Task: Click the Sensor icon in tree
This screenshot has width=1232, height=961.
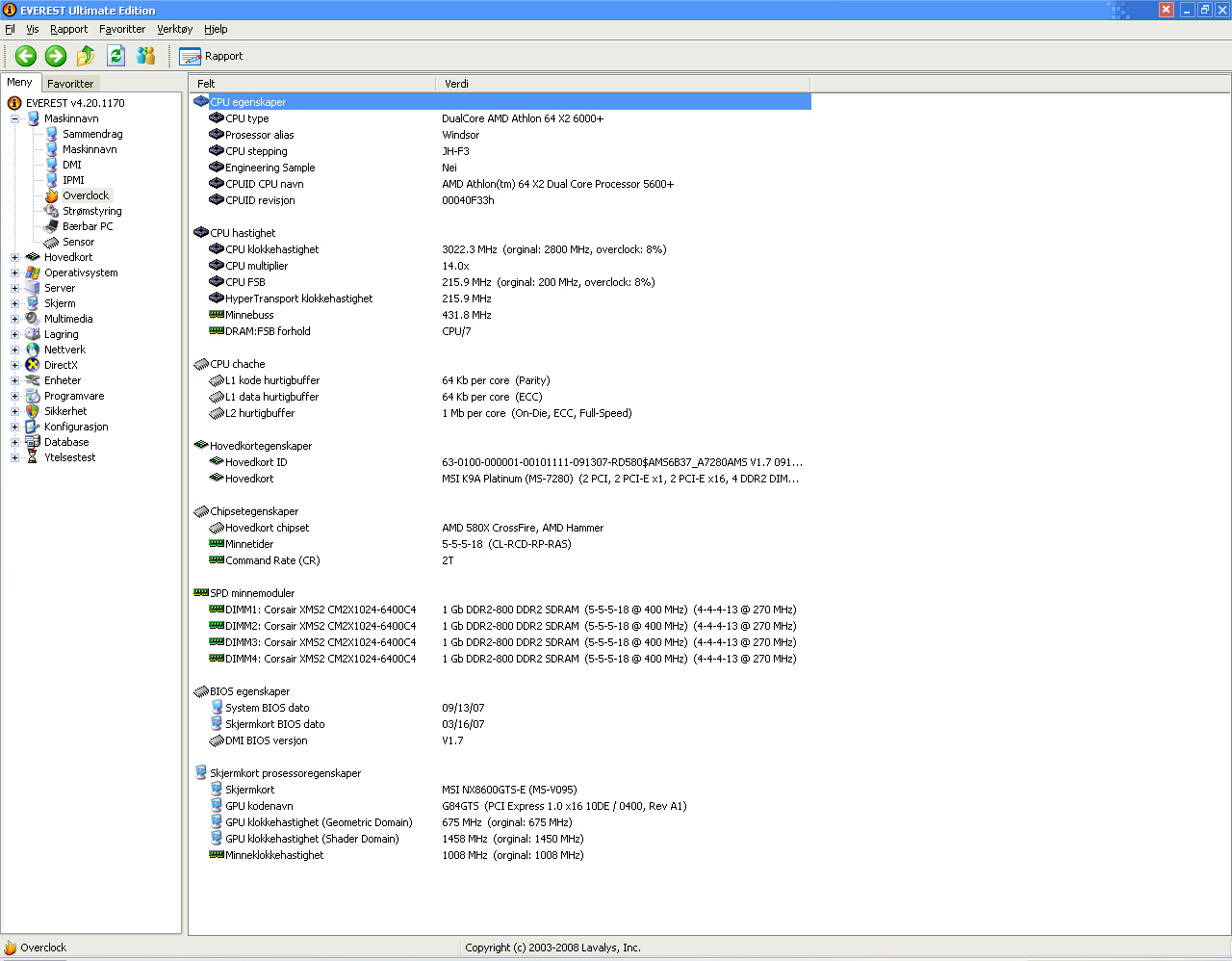Action: (52, 242)
